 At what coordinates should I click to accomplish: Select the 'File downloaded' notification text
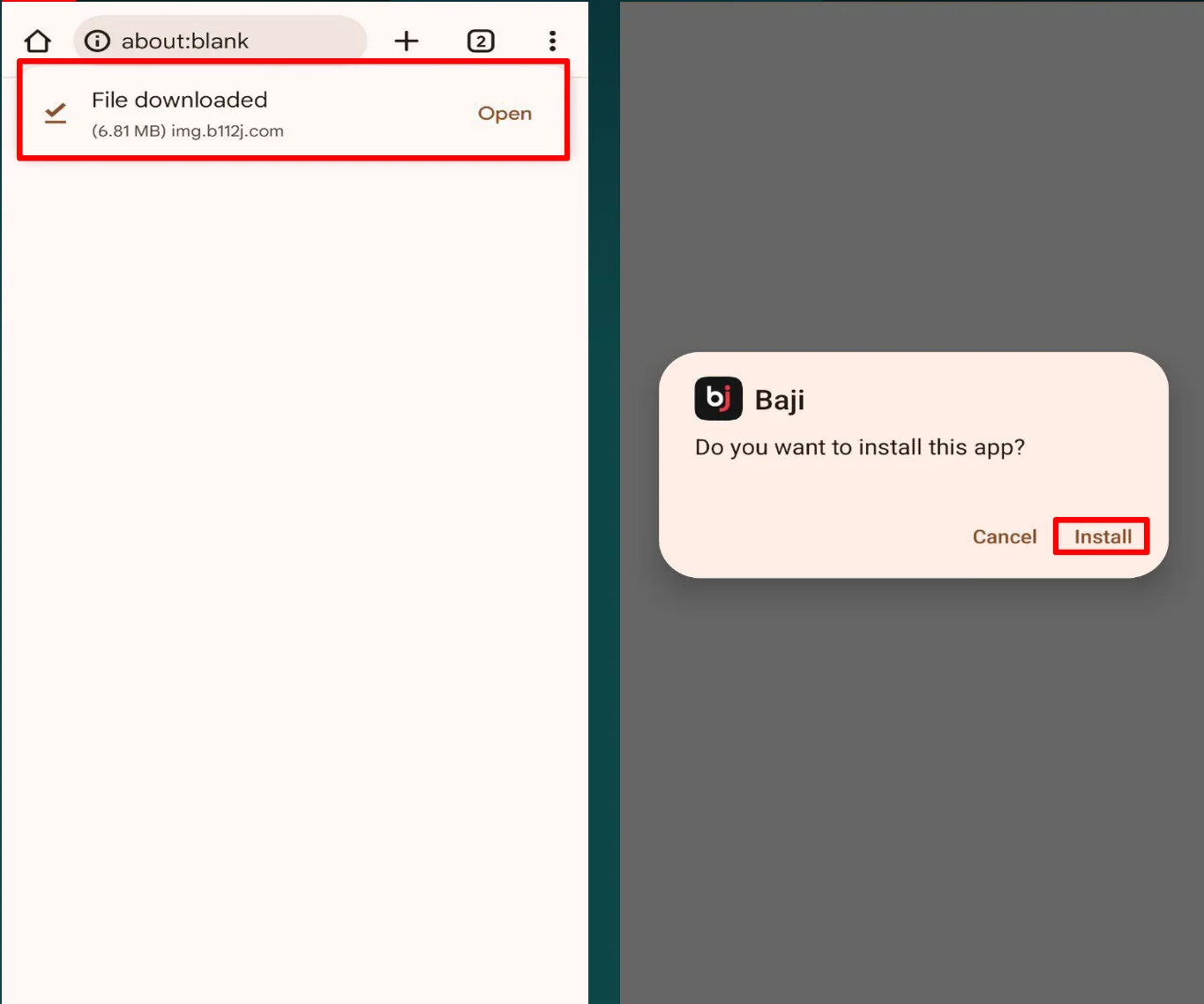click(x=179, y=100)
